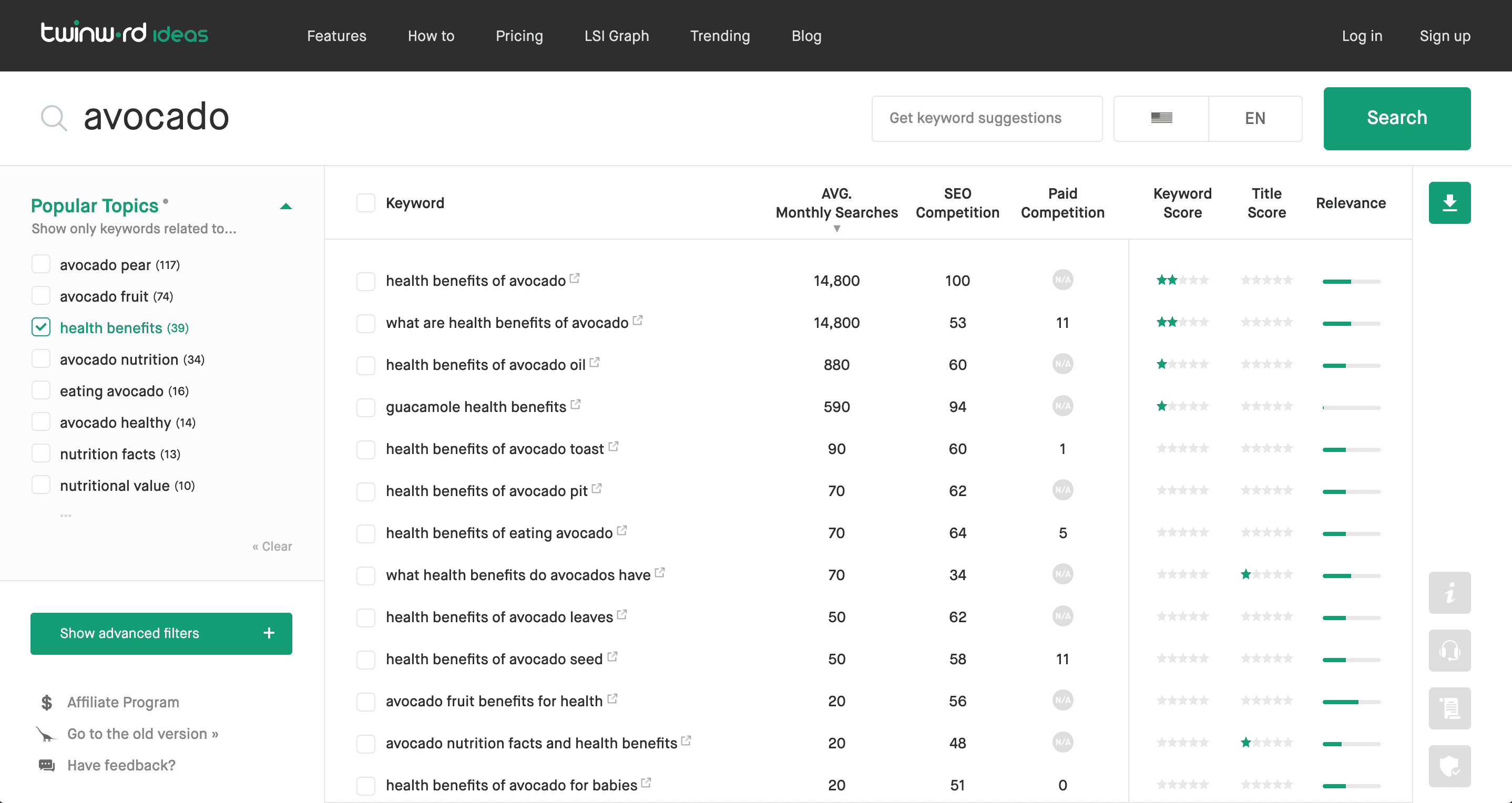Screen dimensions: 1512x803
Task: Click the Clear link below topics
Action: tap(272, 545)
